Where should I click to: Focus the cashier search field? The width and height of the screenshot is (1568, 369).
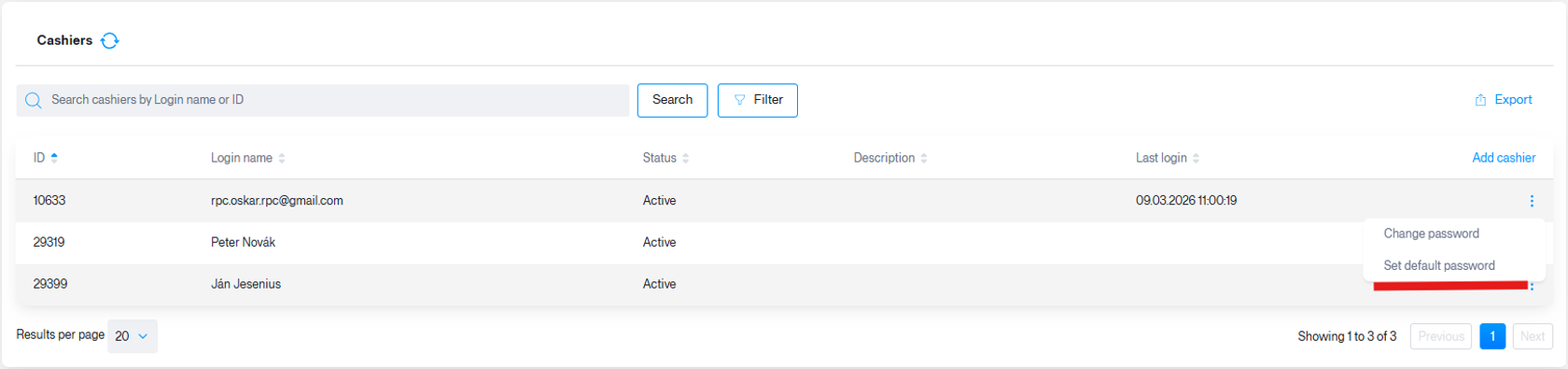323,100
